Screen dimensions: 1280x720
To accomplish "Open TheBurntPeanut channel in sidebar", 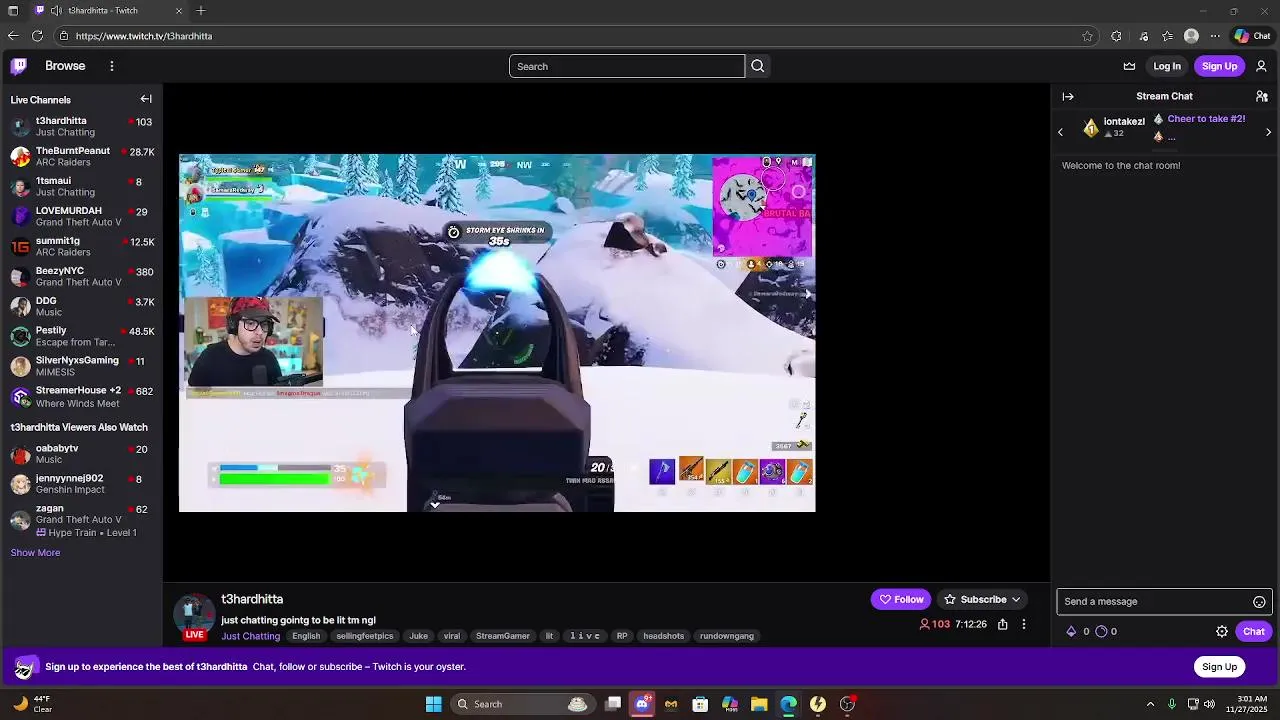I will [81, 156].
